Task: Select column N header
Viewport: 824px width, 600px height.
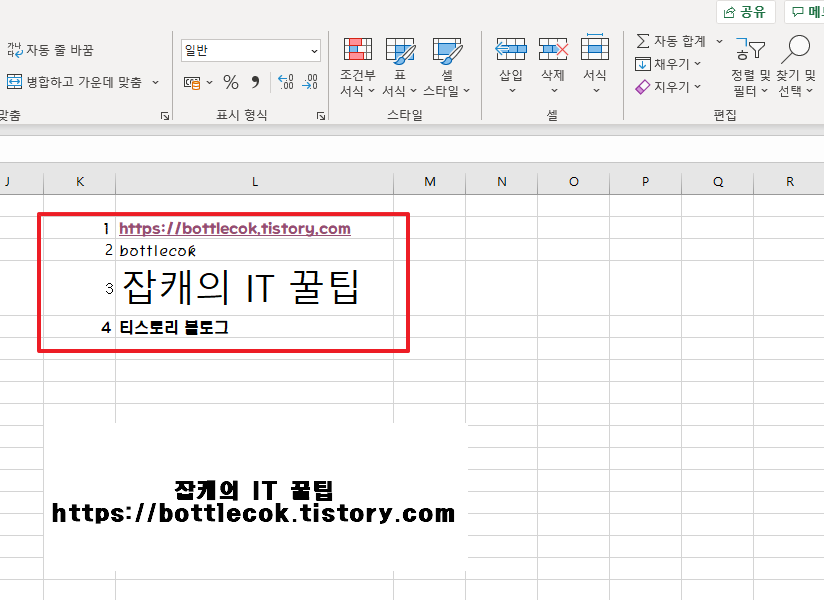Action: pyautogui.click(x=502, y=182)
